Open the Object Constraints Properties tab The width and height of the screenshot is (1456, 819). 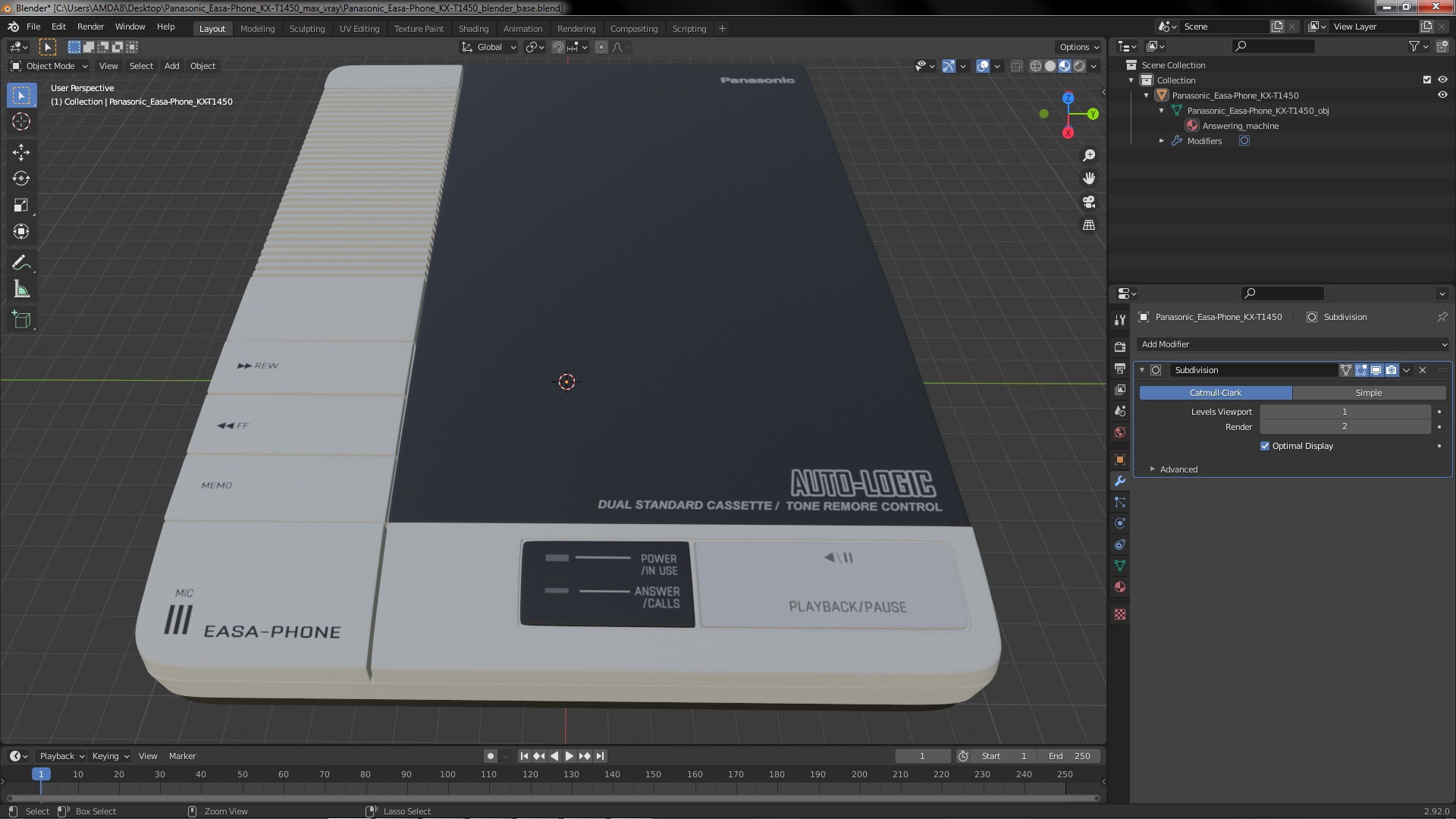1120,544
